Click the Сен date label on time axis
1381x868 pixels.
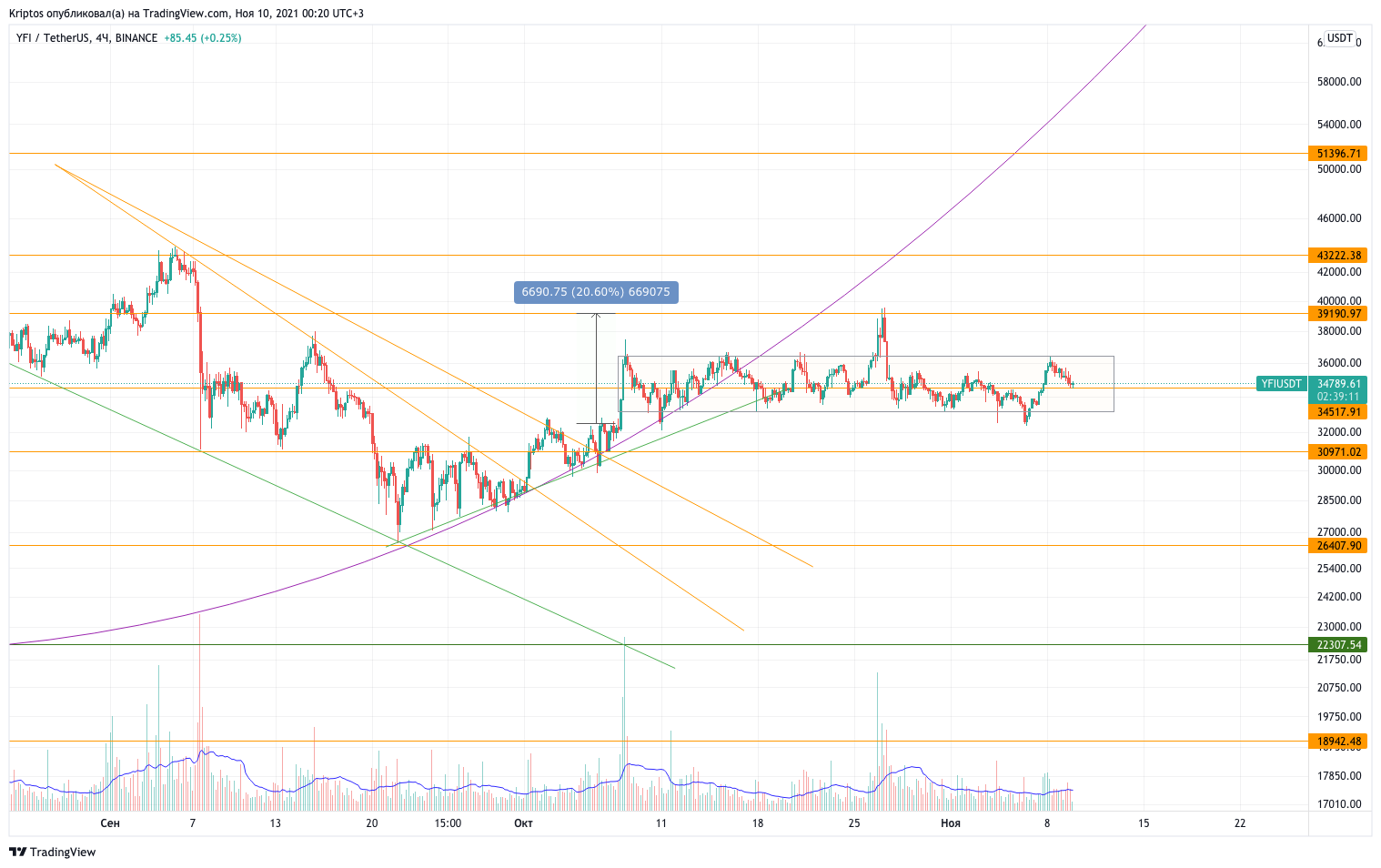pos(110,823)
